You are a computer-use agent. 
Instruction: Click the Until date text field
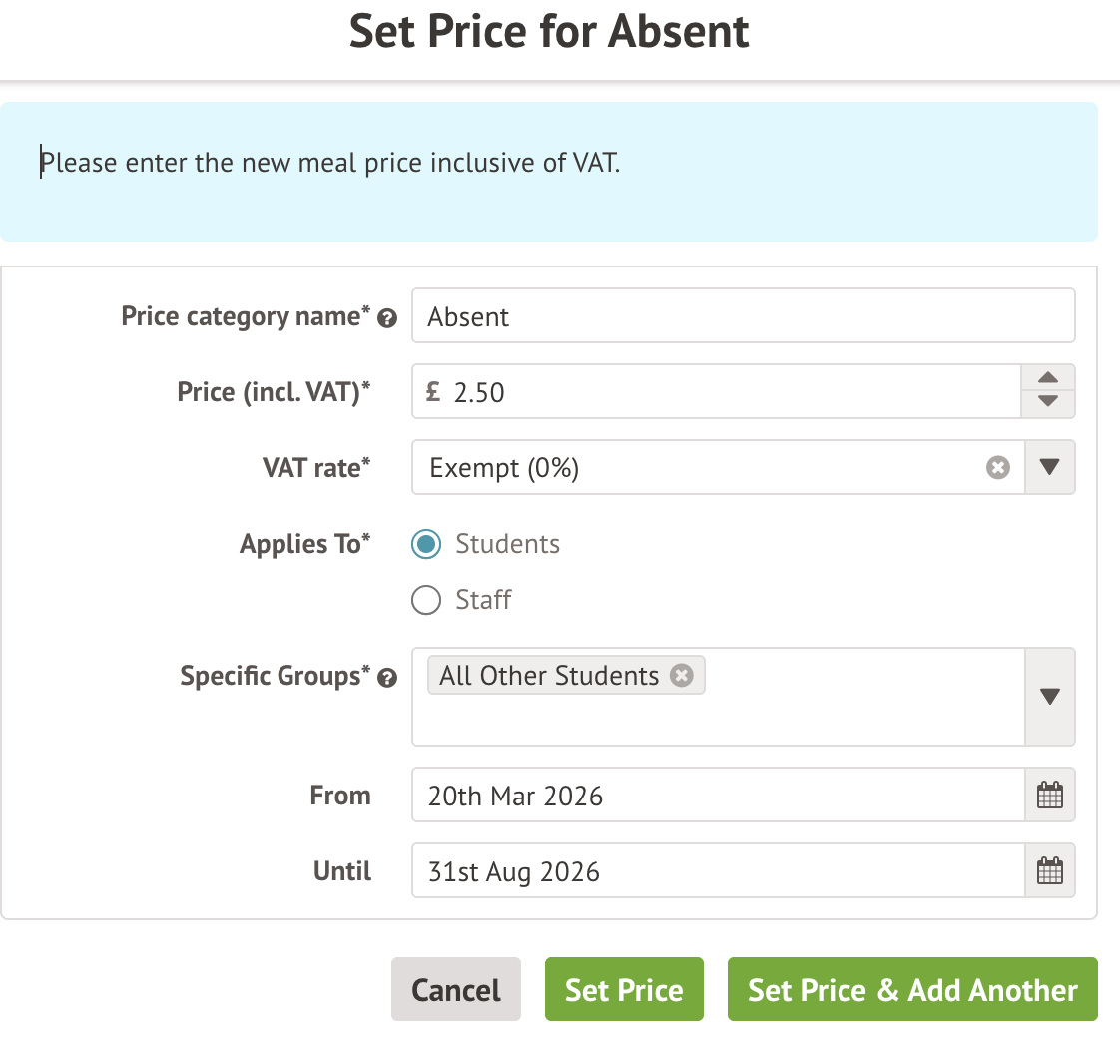(x=718, y=871)
